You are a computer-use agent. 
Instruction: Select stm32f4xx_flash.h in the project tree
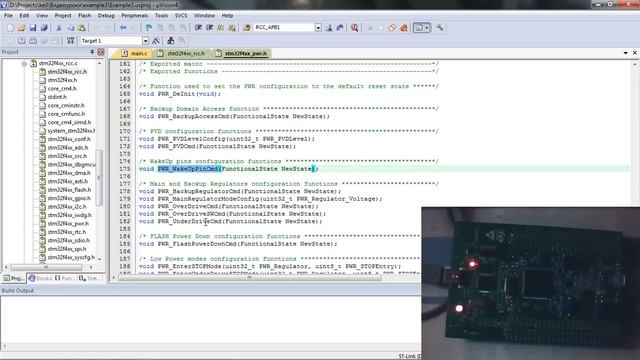click(69, 190)
